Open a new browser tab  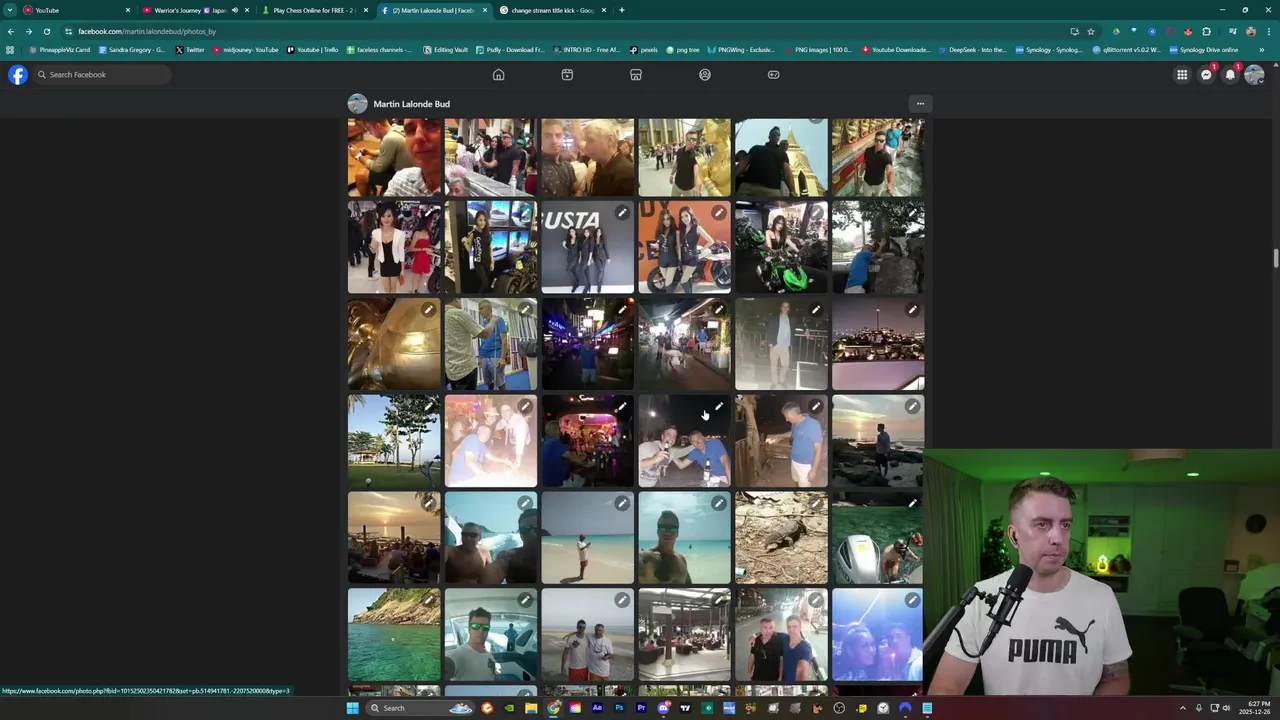click(x=621, y=10)
